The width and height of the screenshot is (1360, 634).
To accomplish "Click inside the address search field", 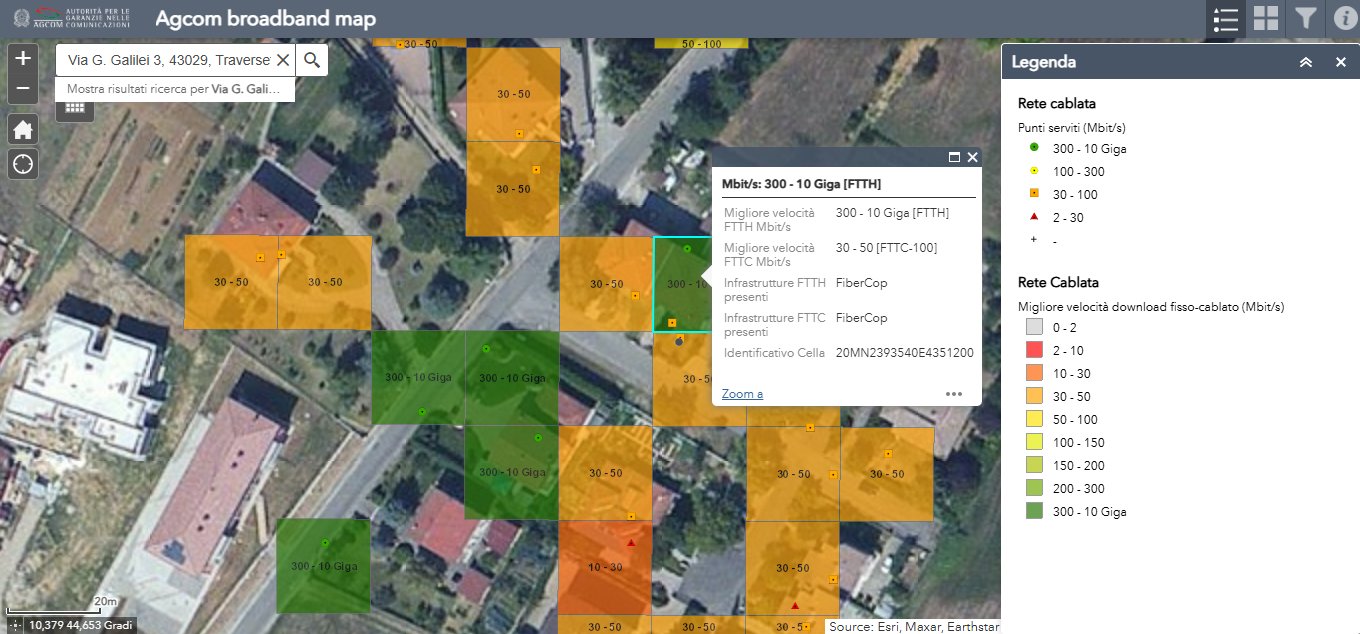I will pos(165,60).
